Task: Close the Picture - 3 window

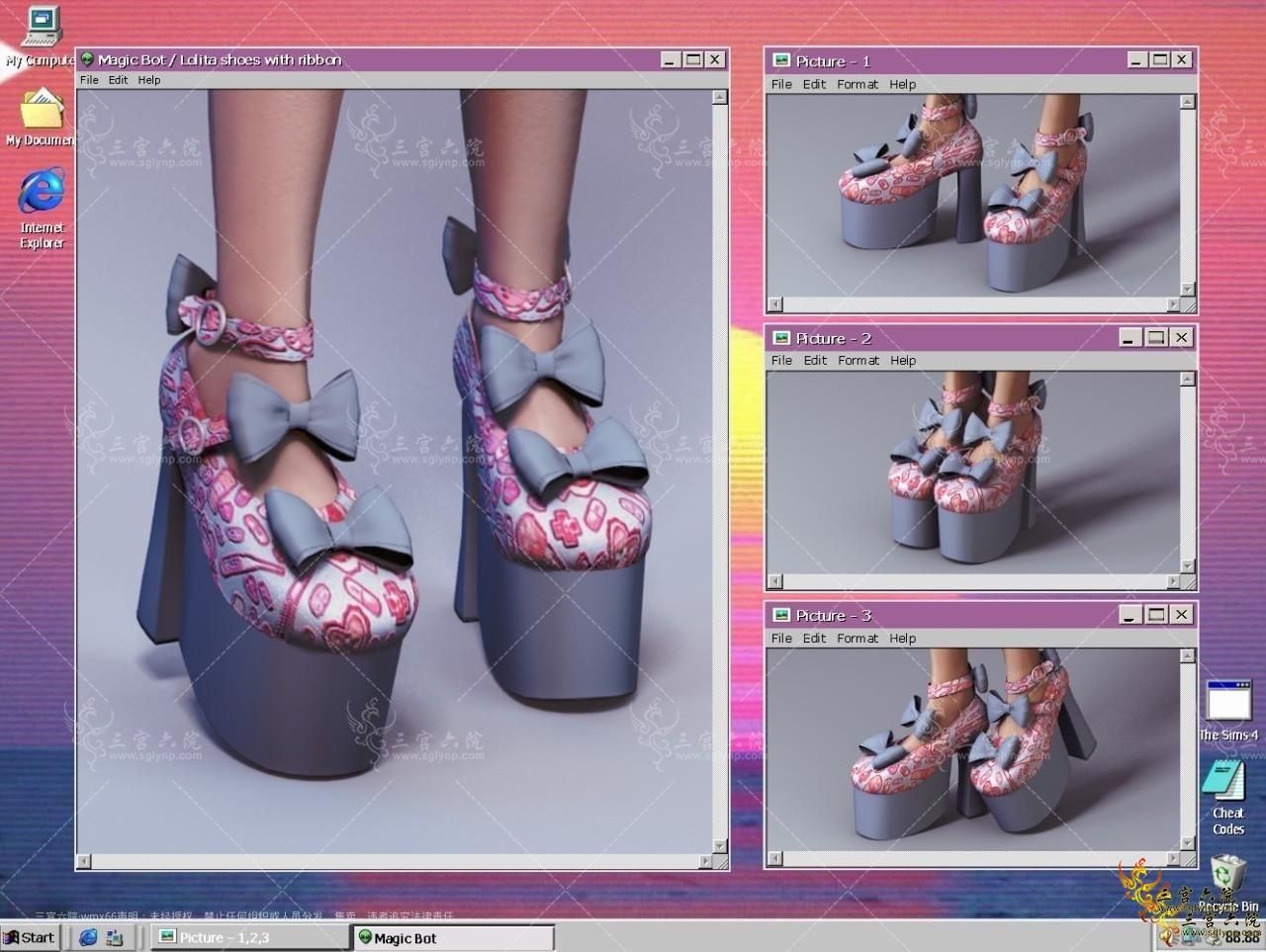Action: [1181, 615]
